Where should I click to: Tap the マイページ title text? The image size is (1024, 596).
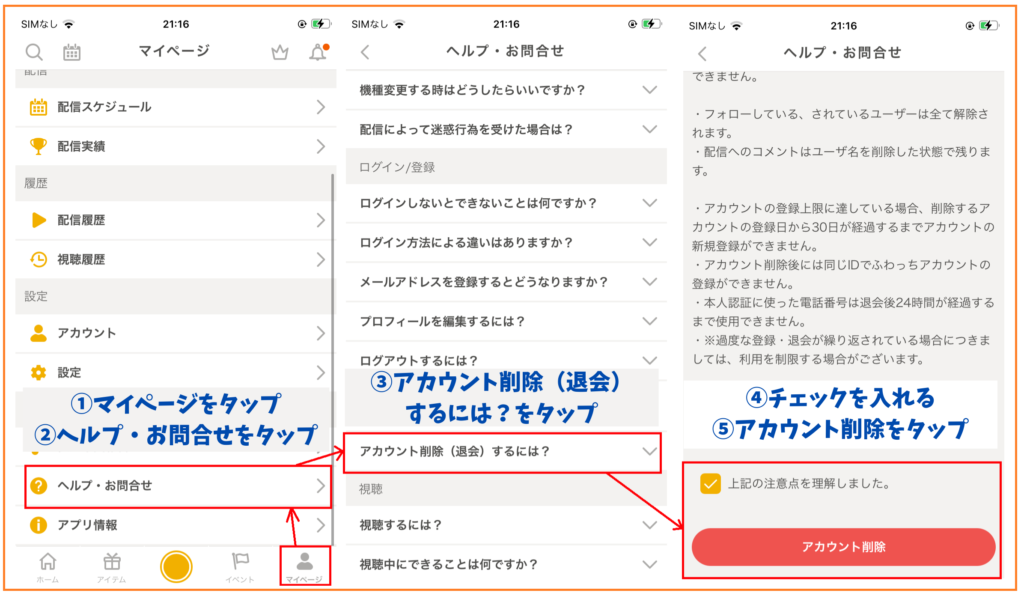click(174, 51)
